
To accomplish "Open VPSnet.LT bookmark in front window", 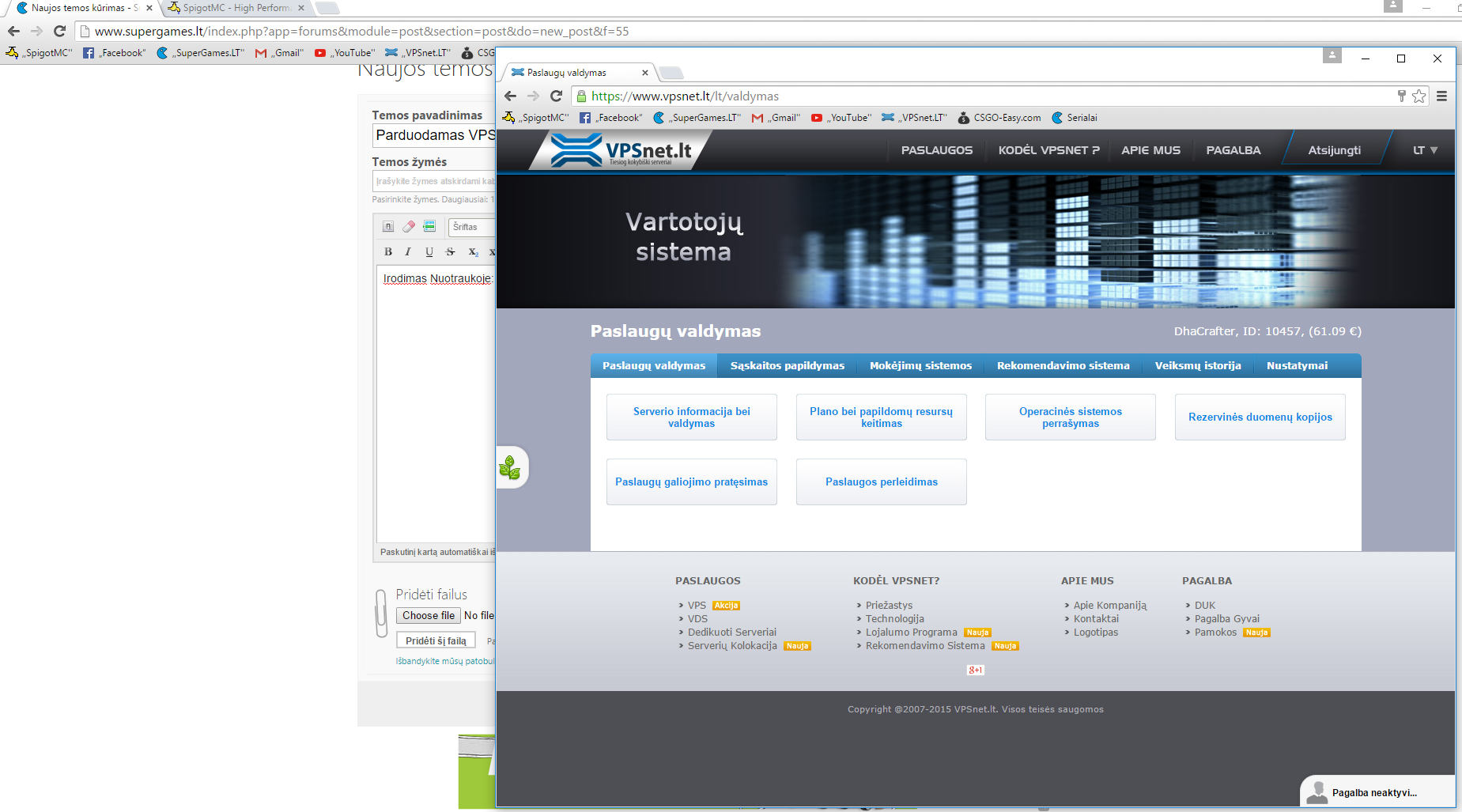I will click(914, 118).
